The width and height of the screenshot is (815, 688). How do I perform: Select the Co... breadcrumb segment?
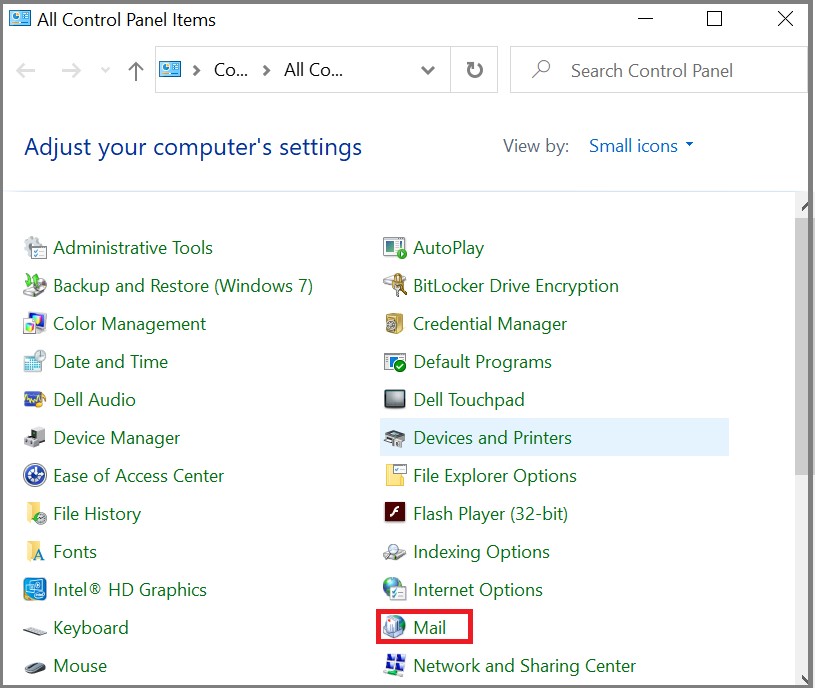coord(231,70)
